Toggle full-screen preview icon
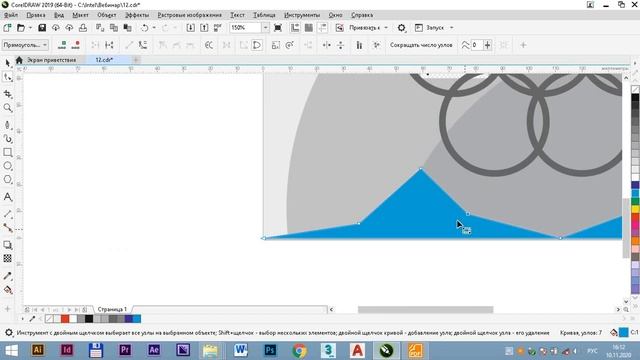Viewport: 640px width, 360px height. pos(278,28)
